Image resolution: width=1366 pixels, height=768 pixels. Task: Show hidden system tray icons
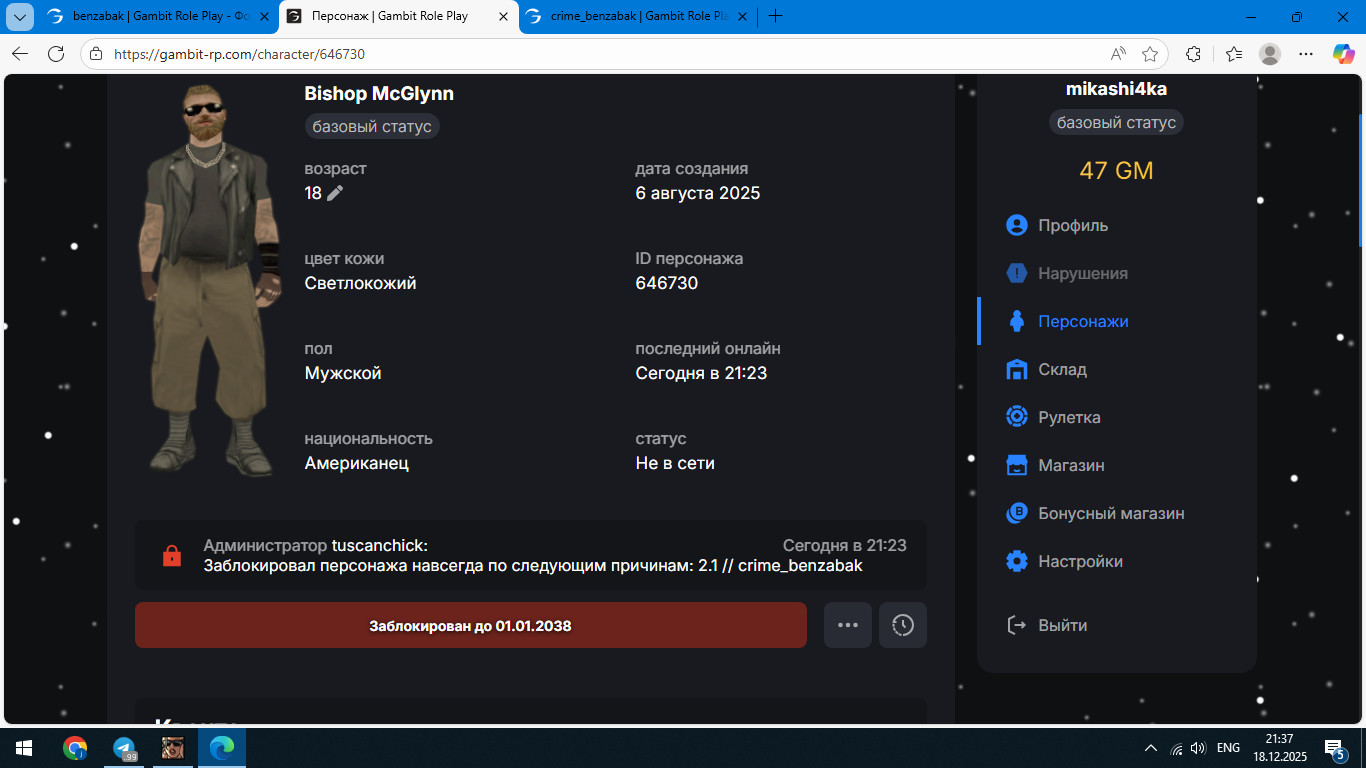(x=1151, y=748)
